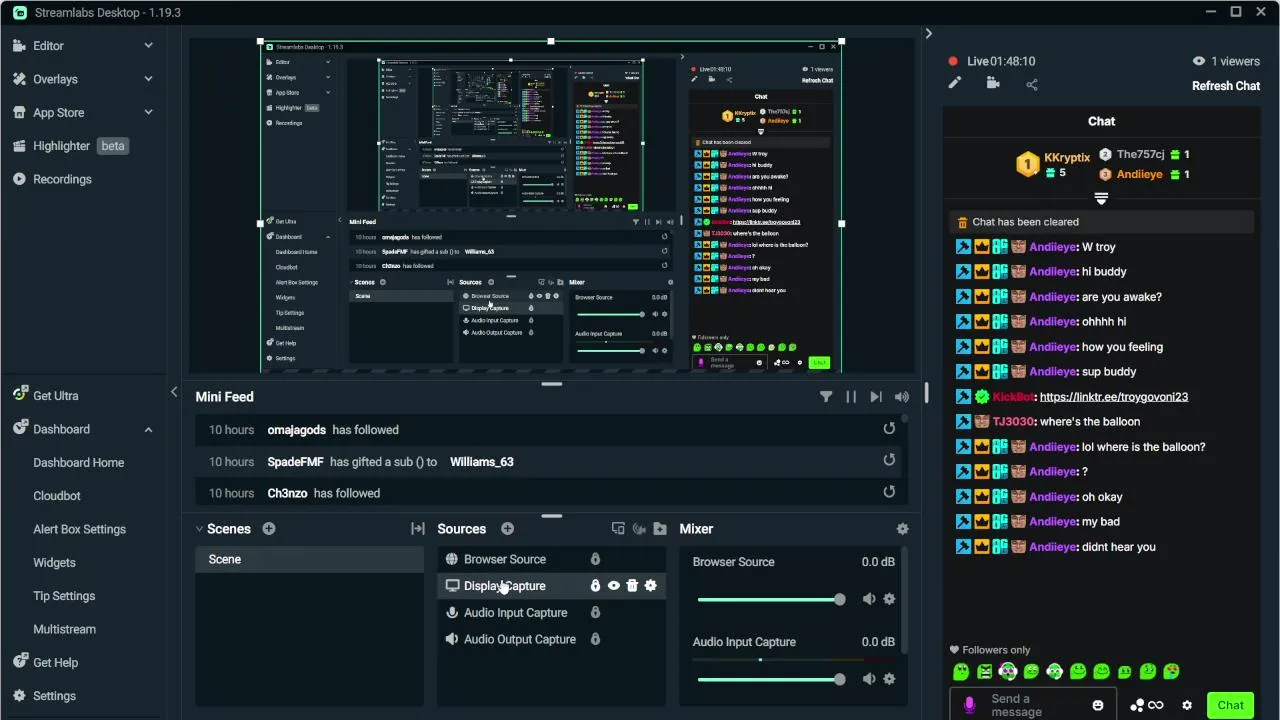Open the emoji picker in the chat box

point(1098,705)
